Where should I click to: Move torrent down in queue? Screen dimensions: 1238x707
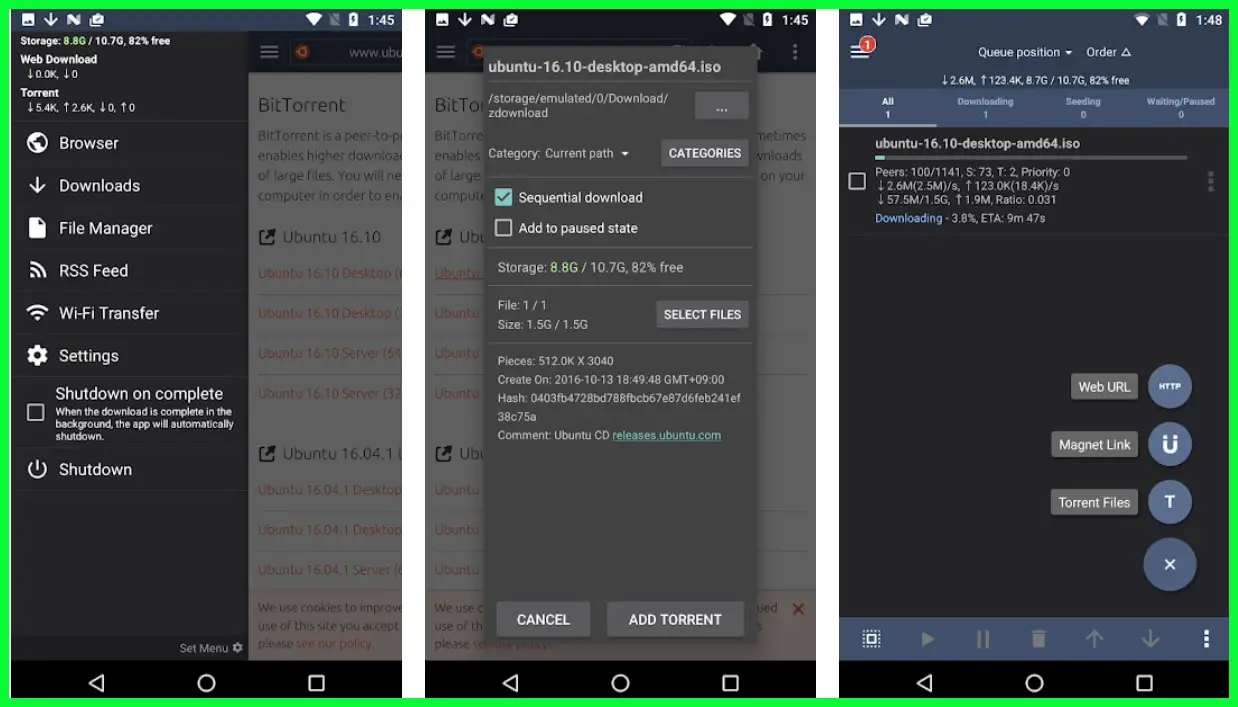click(x=1150, y=639)
